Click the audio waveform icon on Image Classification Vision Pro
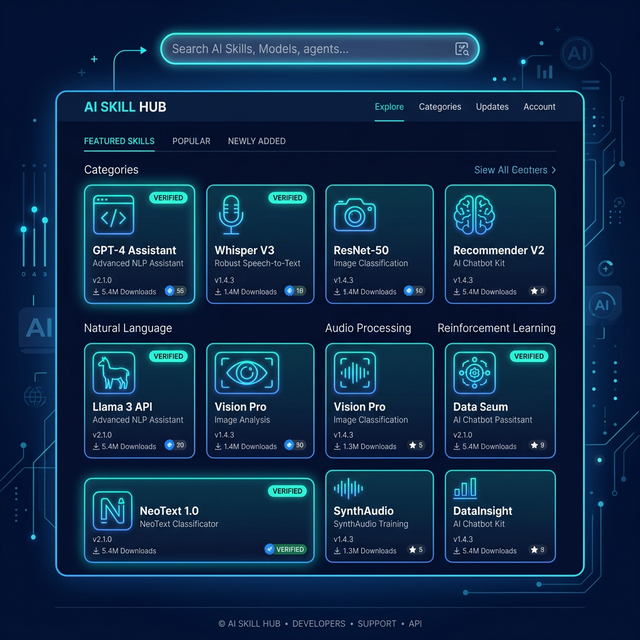The image size is (640, 640). pos(354,373)
